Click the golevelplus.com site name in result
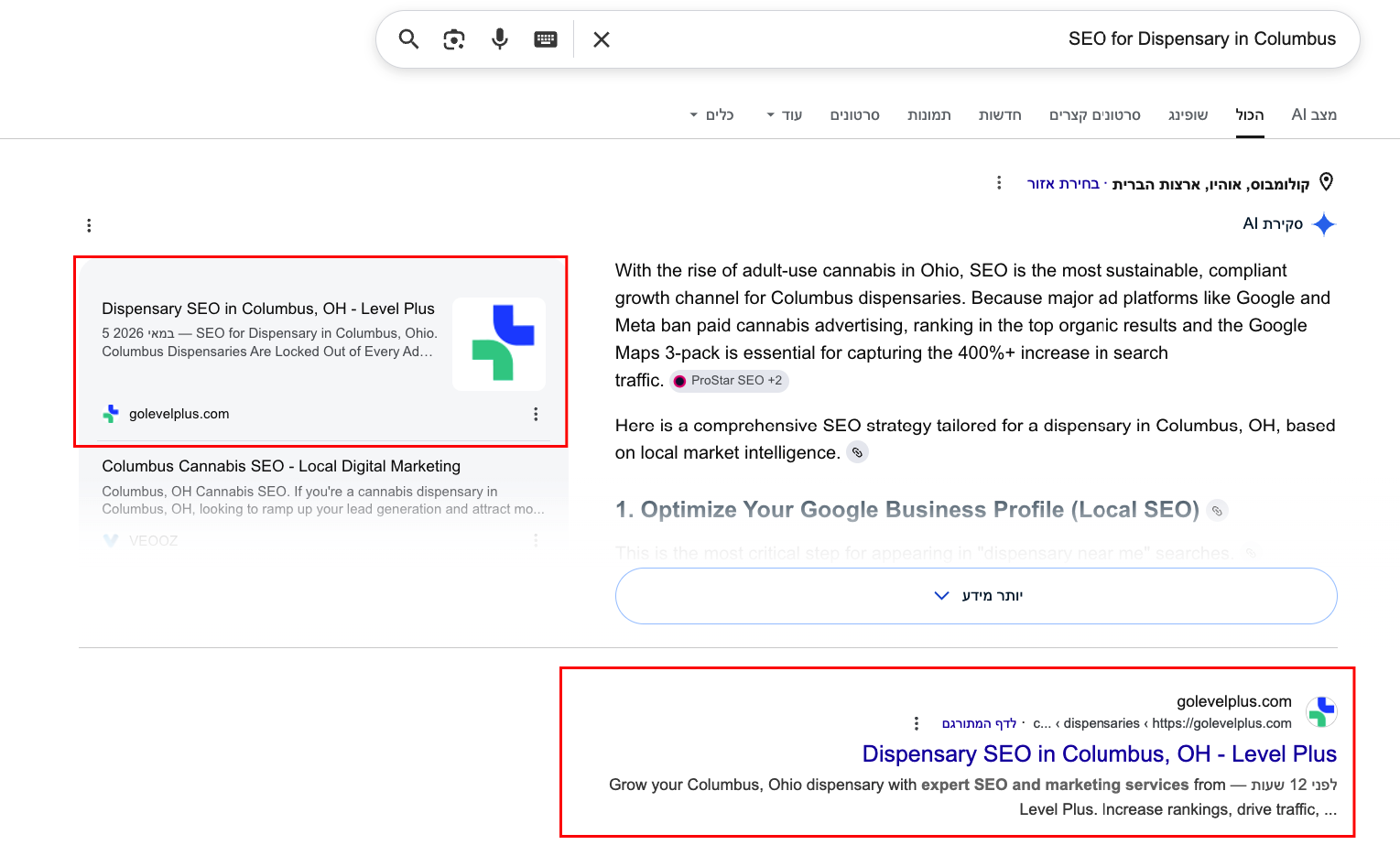Viewport: 1400px width, 845px height. pos(1234,701)
